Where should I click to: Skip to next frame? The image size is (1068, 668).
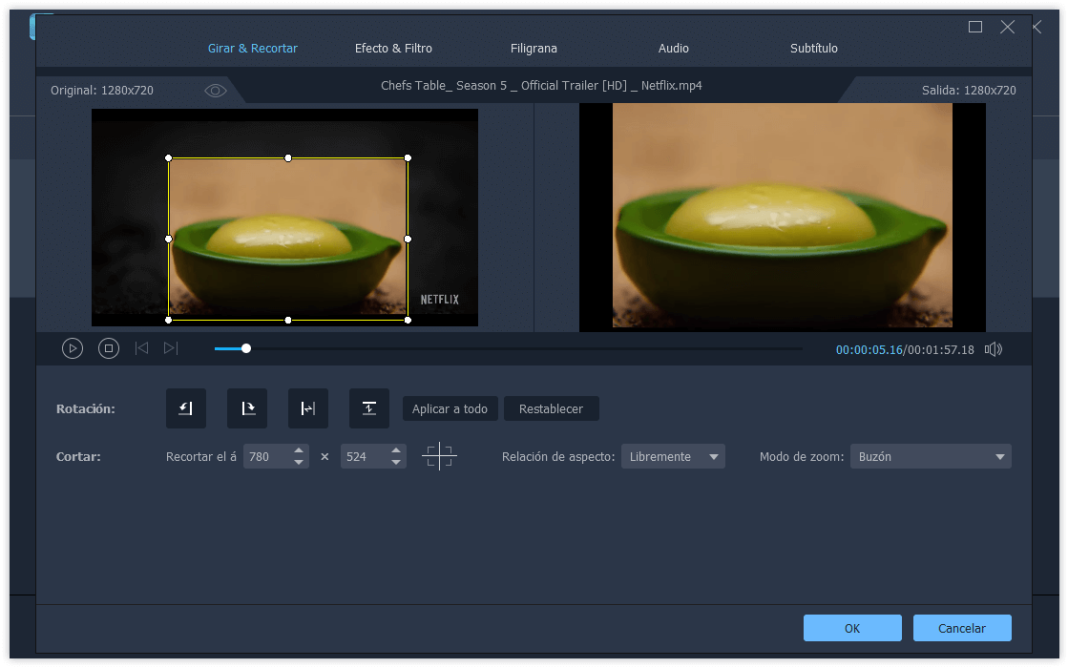pos(171,349)
